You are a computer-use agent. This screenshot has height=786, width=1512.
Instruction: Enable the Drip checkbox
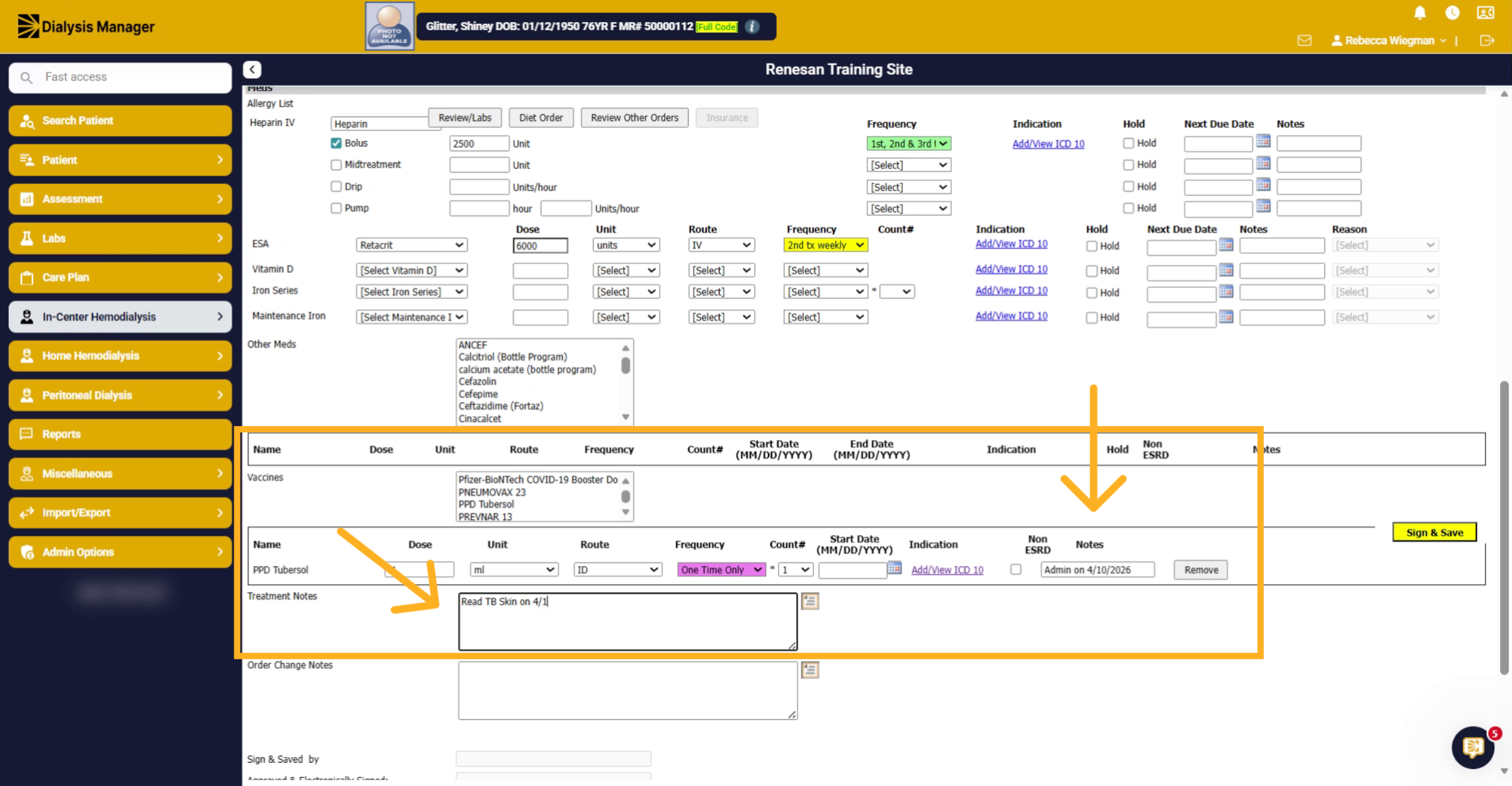[x=336, y=187]
